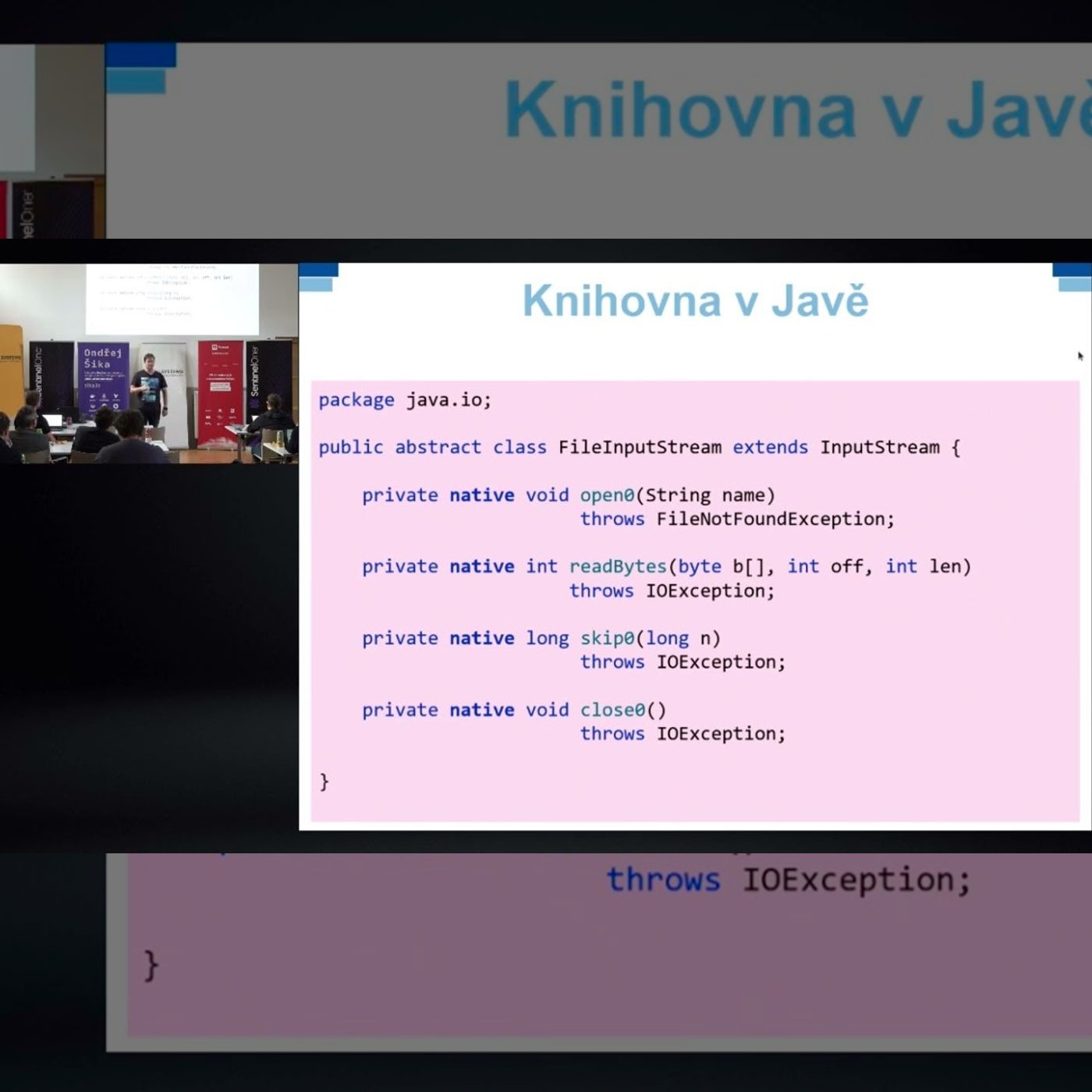Viewport: 1092px width, 1092px height.
Task: Click the projected screen in camera feed
Action: click(x=172, y=299)
